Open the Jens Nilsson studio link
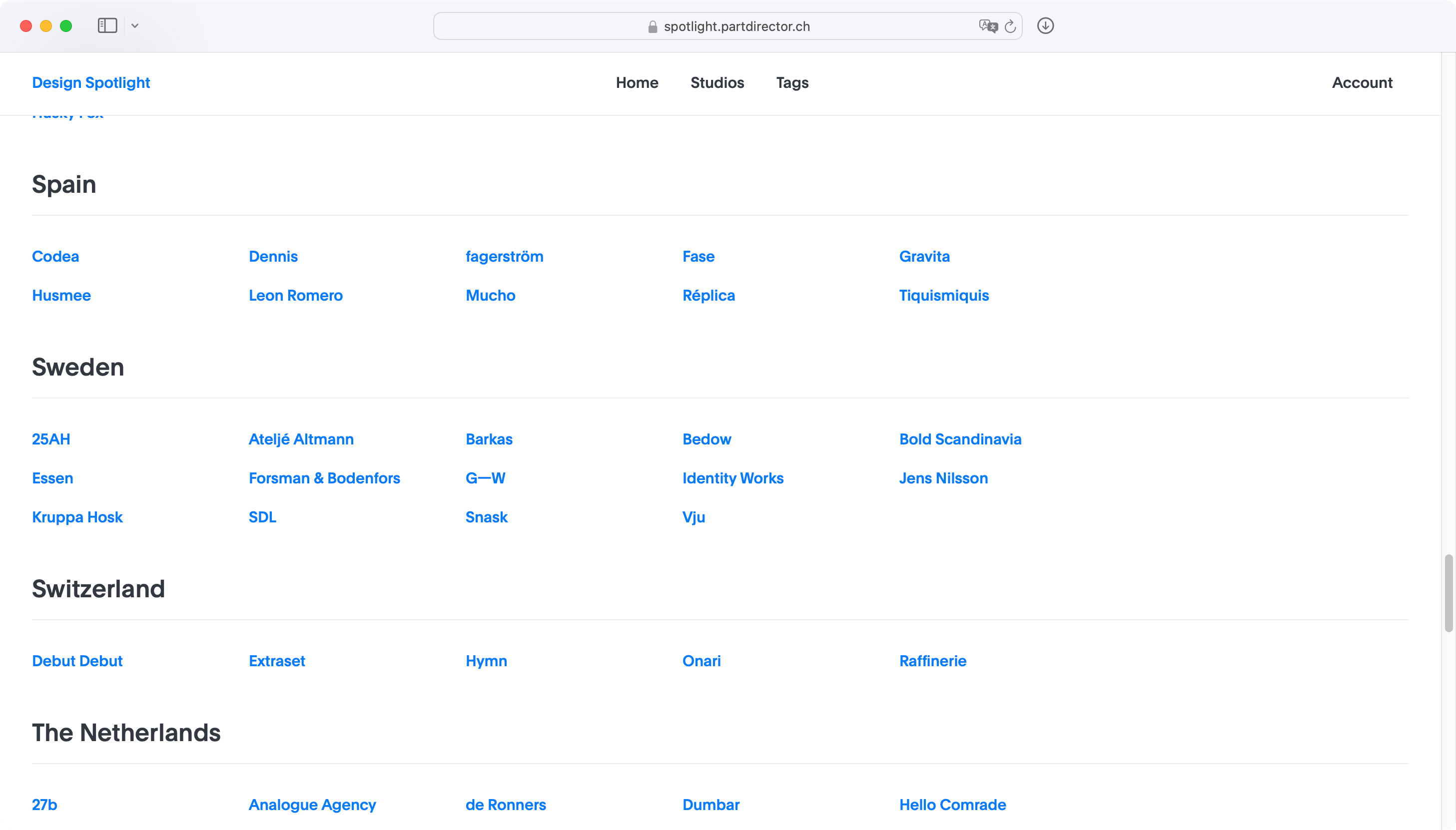 (943, 478)
